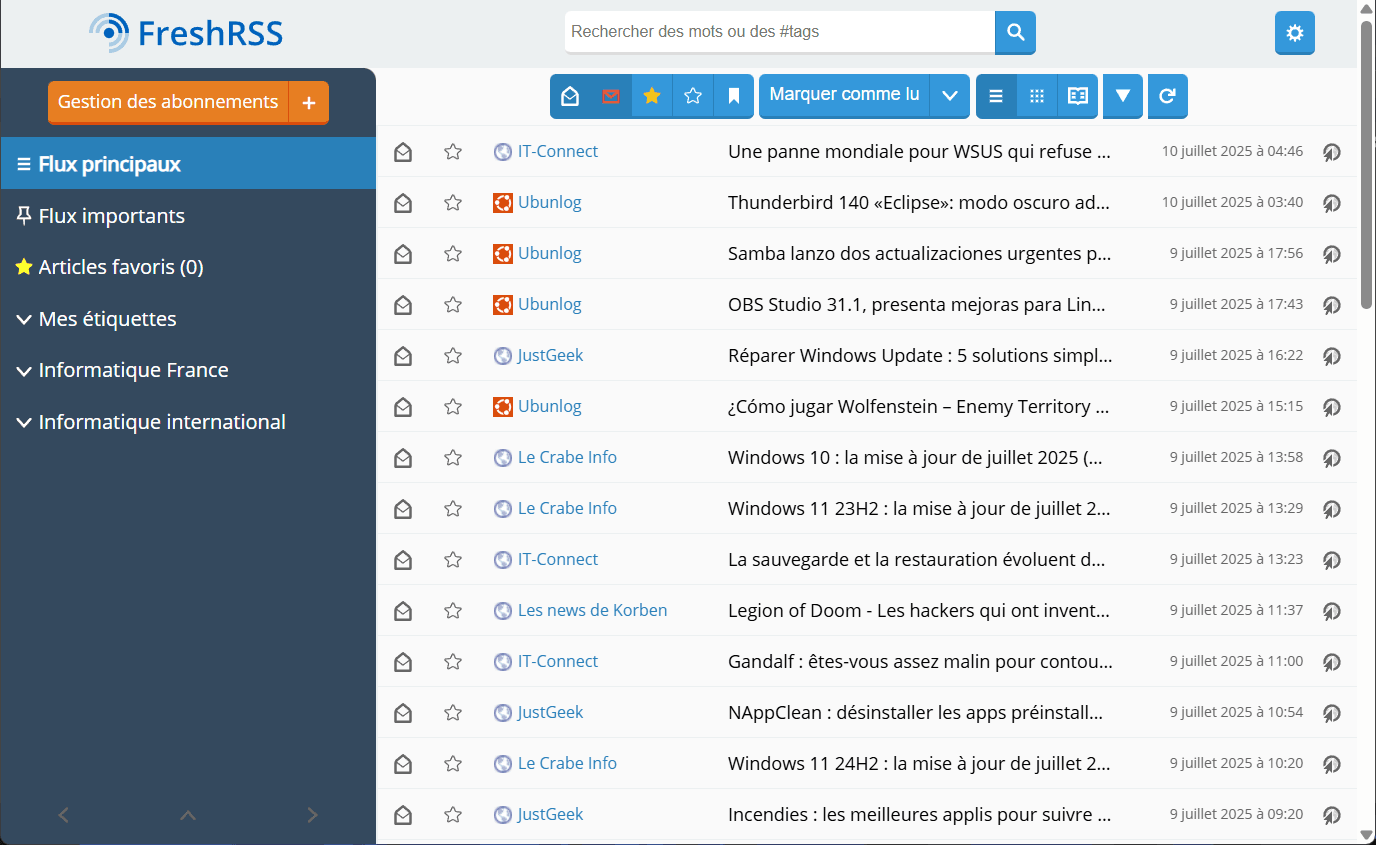Switch to global grid view

[x=1037, y=96]
